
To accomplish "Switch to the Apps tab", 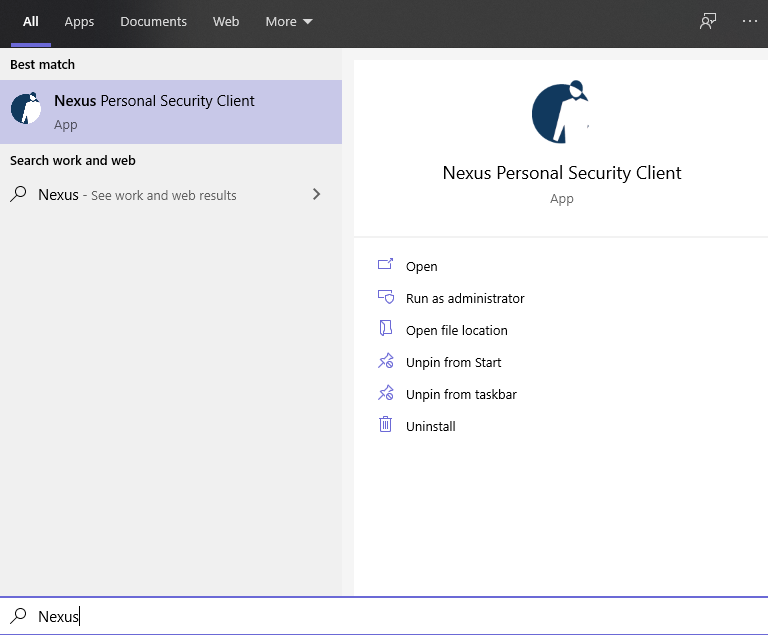I will 79,22.
